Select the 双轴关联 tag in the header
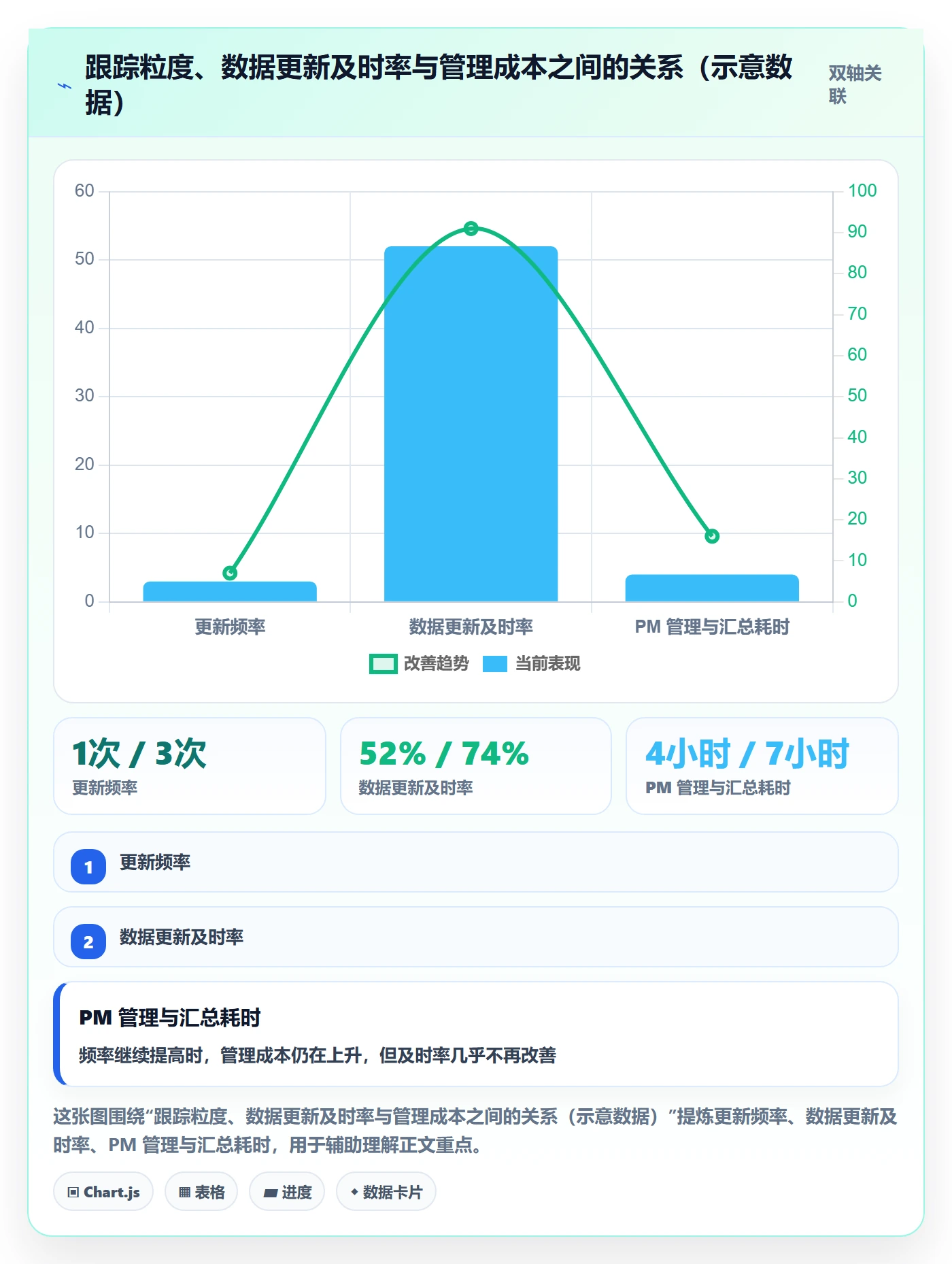Viewport: 952px width, 1264px height. (x=855, y=84)
